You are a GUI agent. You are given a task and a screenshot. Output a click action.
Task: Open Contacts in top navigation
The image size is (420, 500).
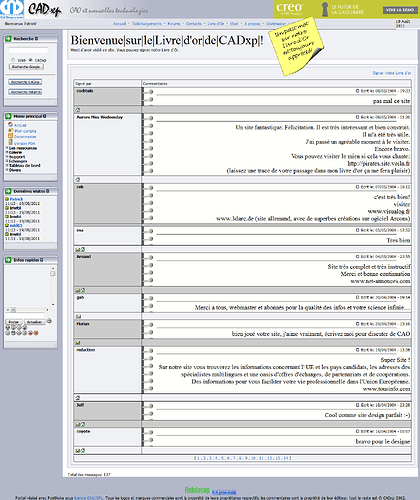click(194, 24)
